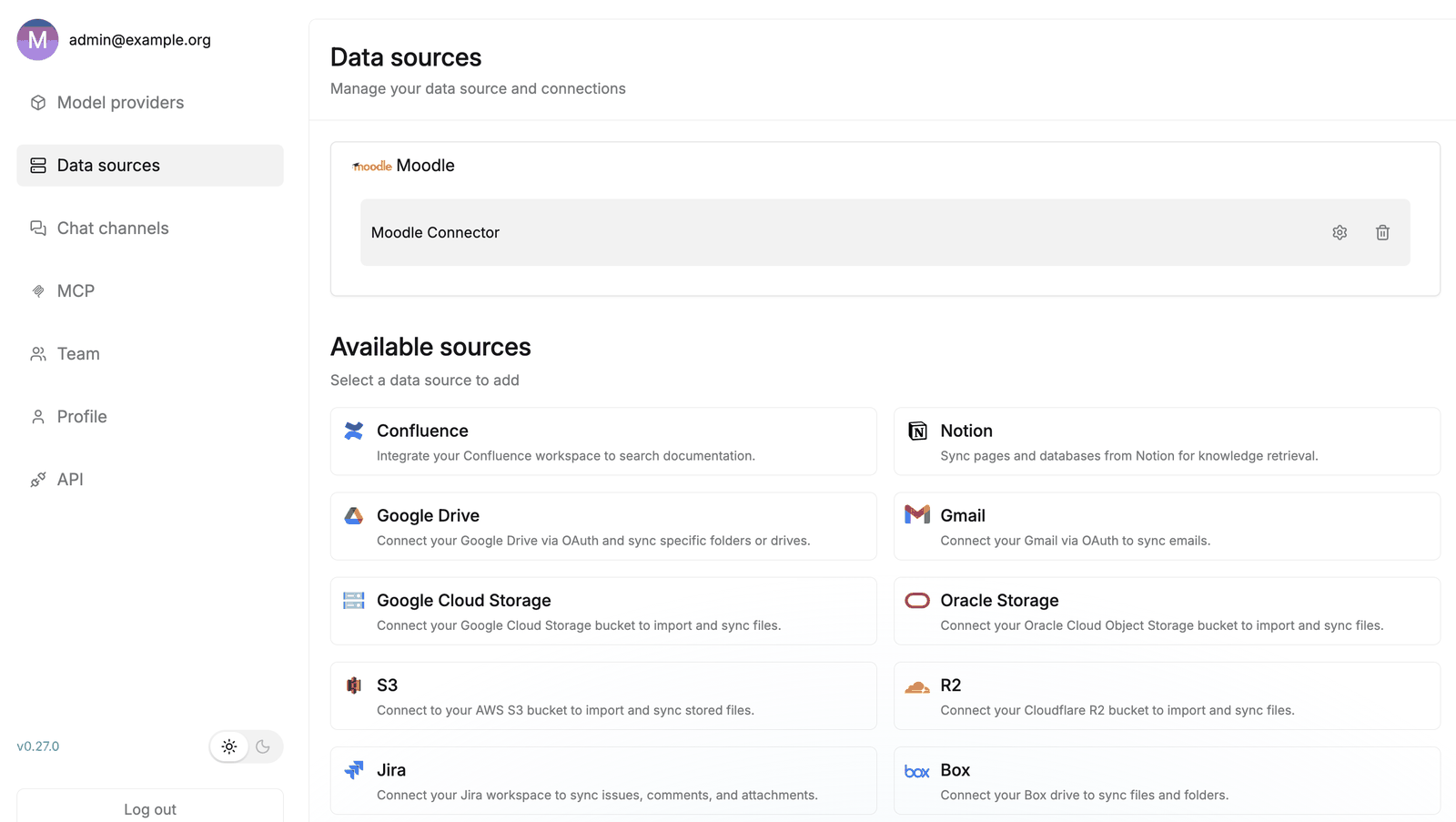
Task: Click admin@example.org account text
Action: (140, 40)
